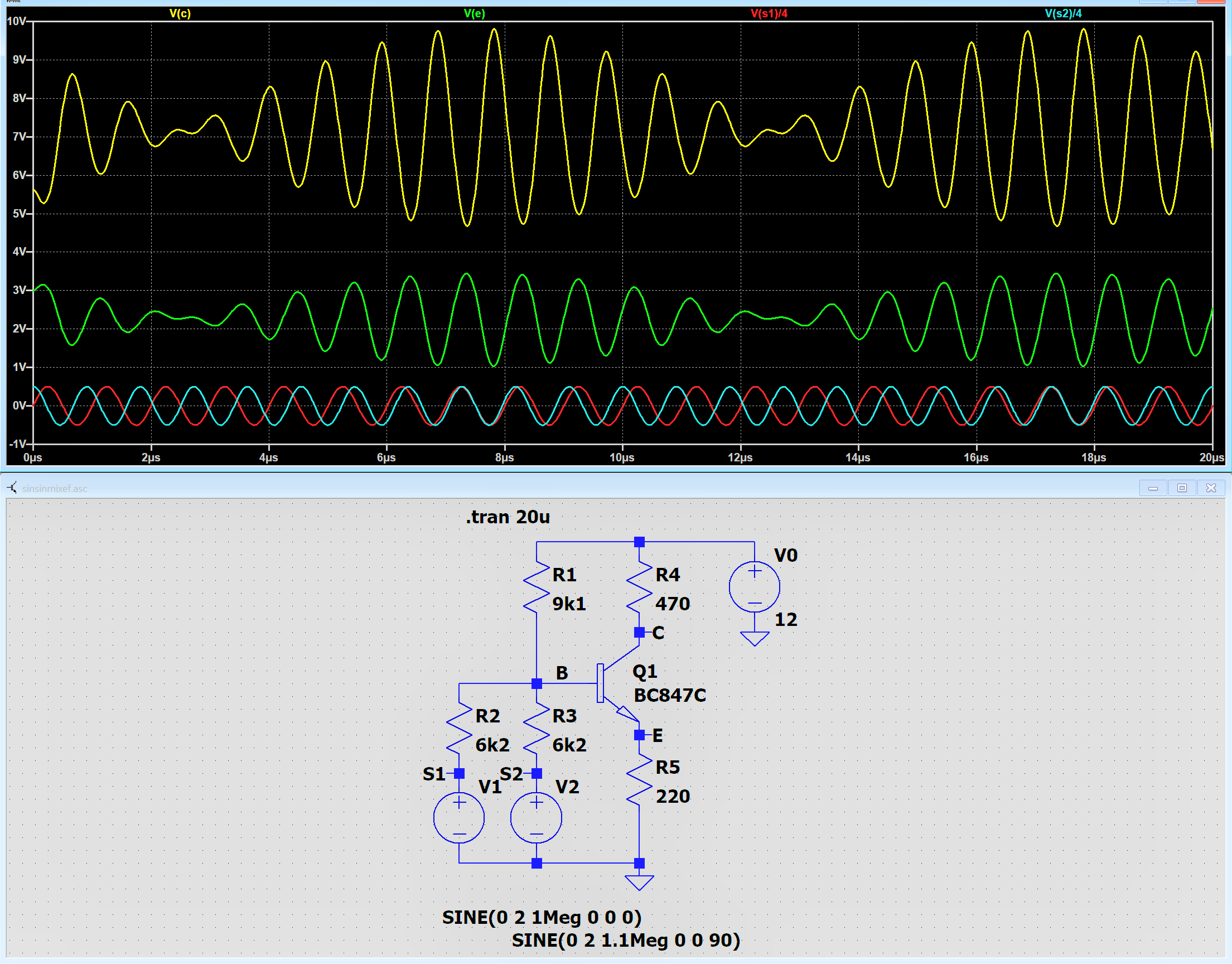Click the V2 sine source symbol

click(x=536, y=817)
